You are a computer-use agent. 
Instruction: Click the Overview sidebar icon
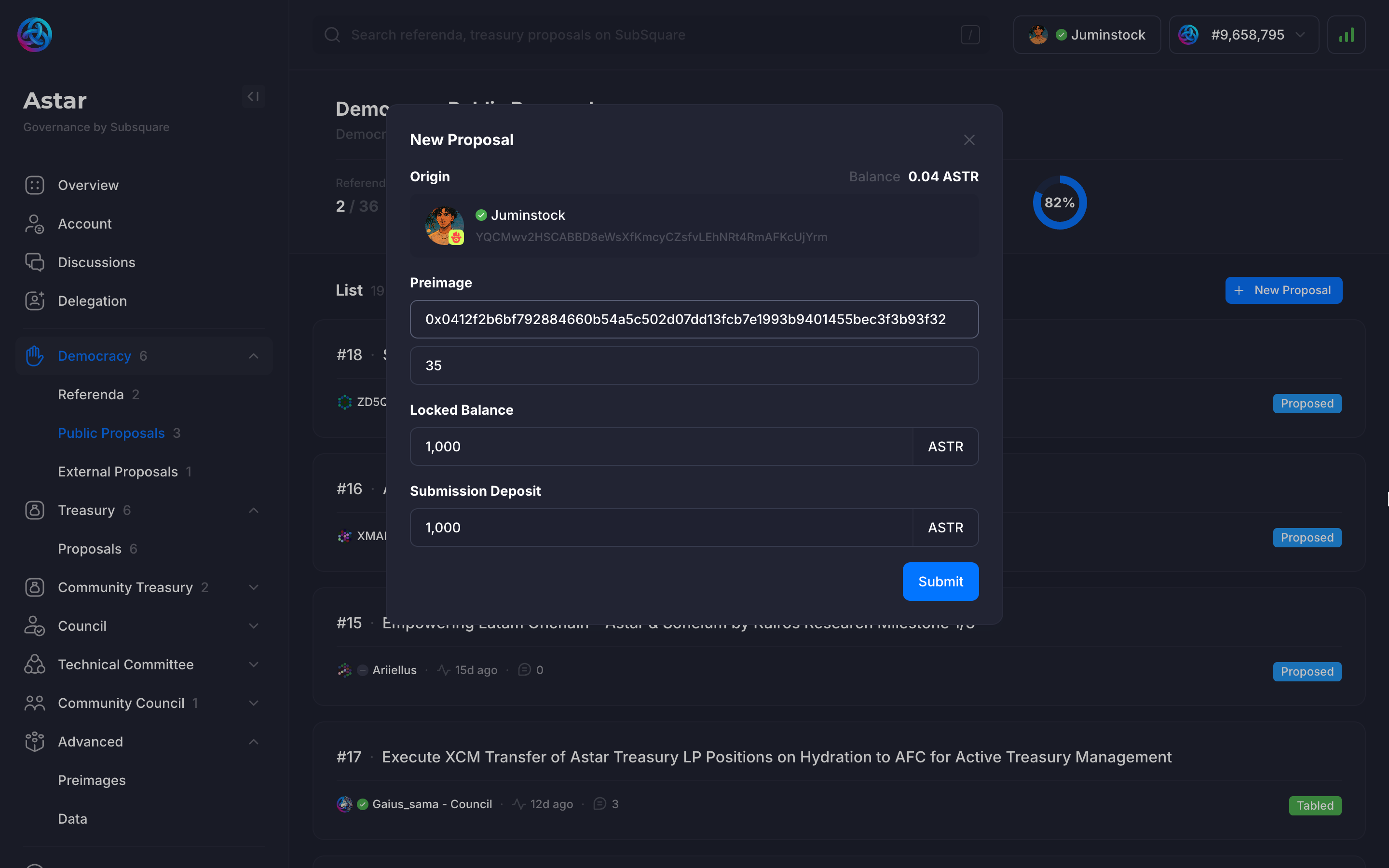click(34, 186)
